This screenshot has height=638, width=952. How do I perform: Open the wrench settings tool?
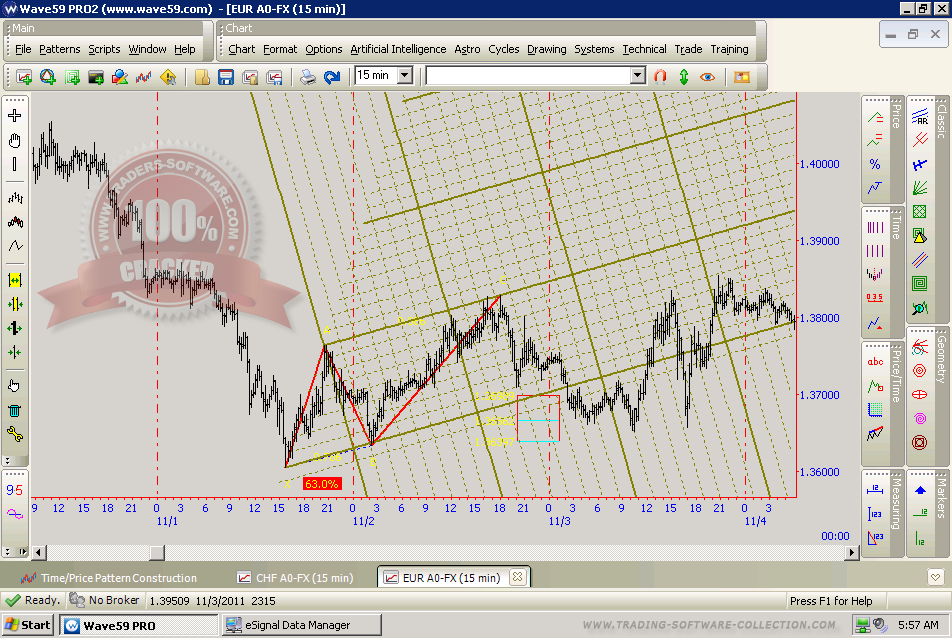[x=14, y=434]
